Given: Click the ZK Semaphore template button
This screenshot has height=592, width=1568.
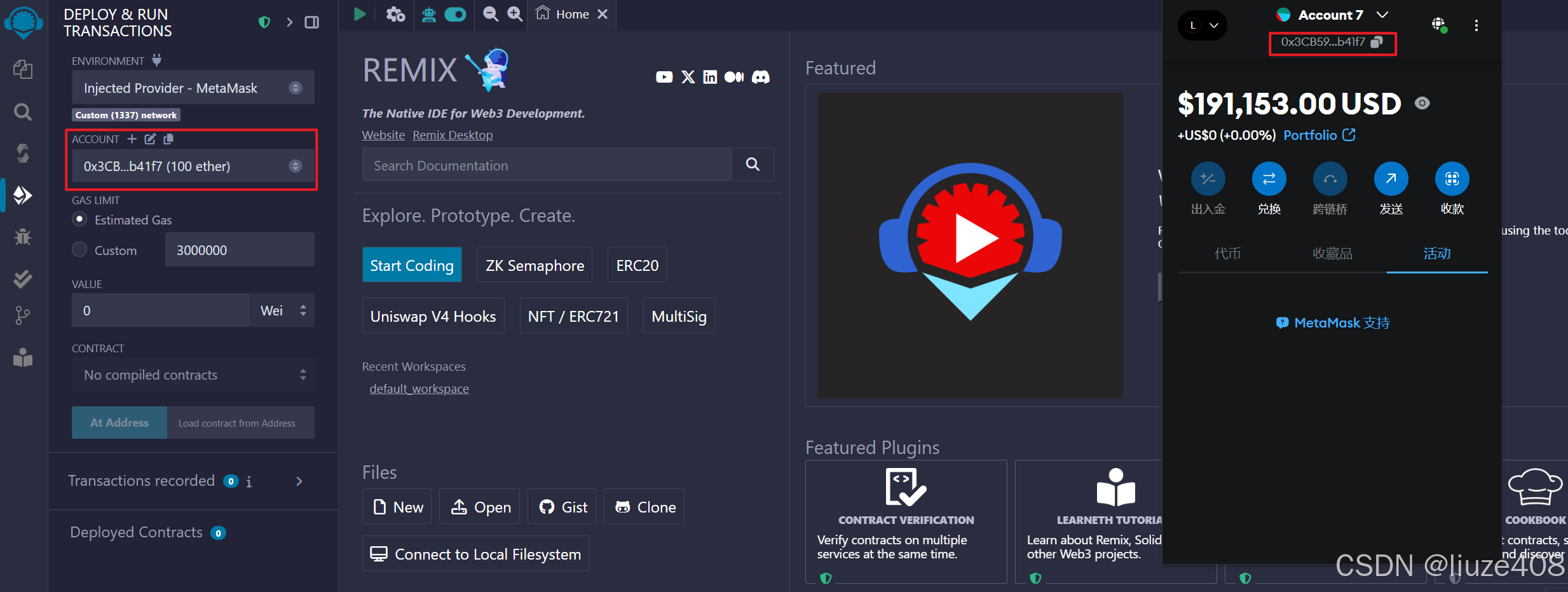Looking at the screenshot, I should click(x=535, y=265).
